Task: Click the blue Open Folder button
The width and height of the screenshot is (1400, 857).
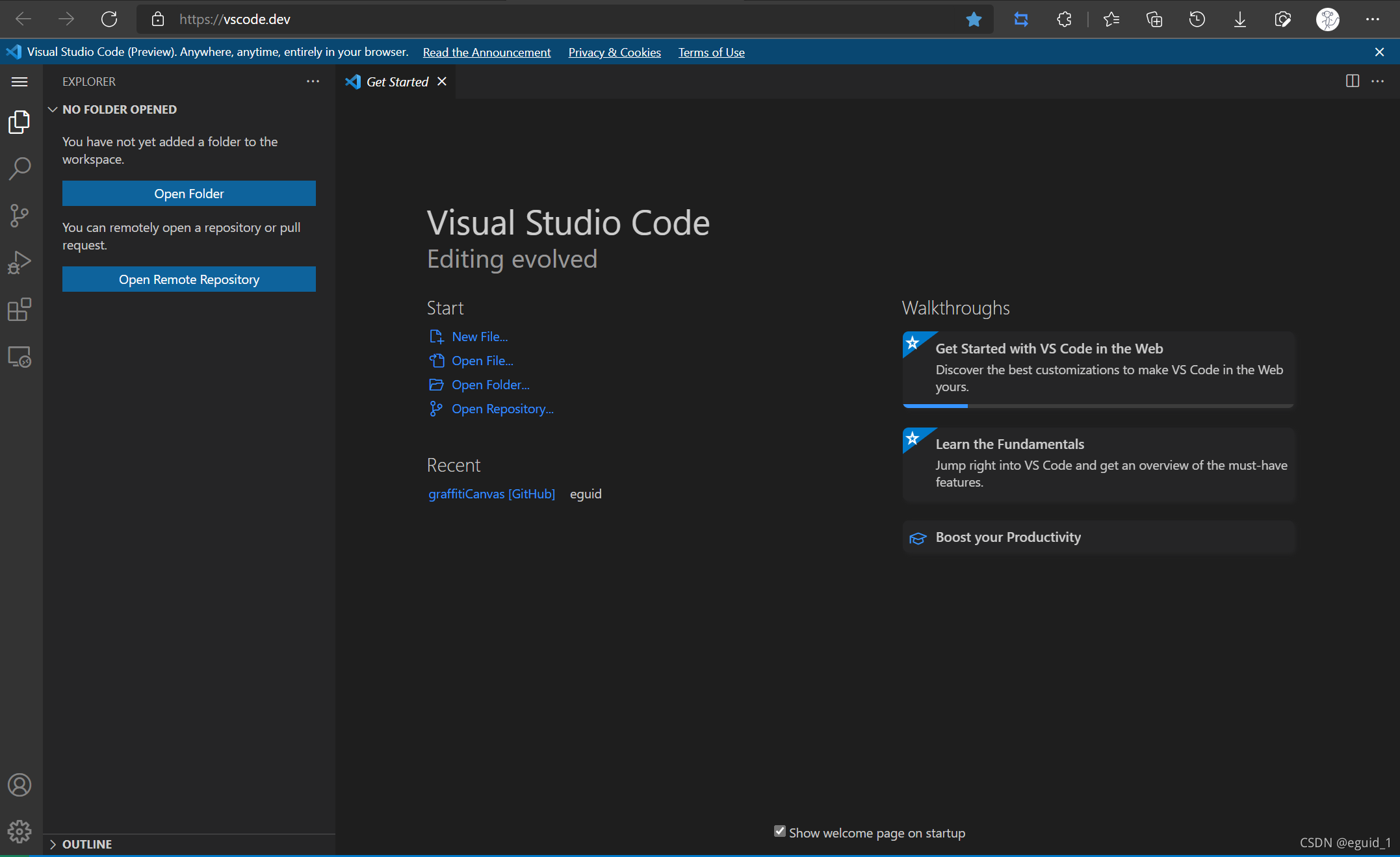Action: click(x=189, y=194)
